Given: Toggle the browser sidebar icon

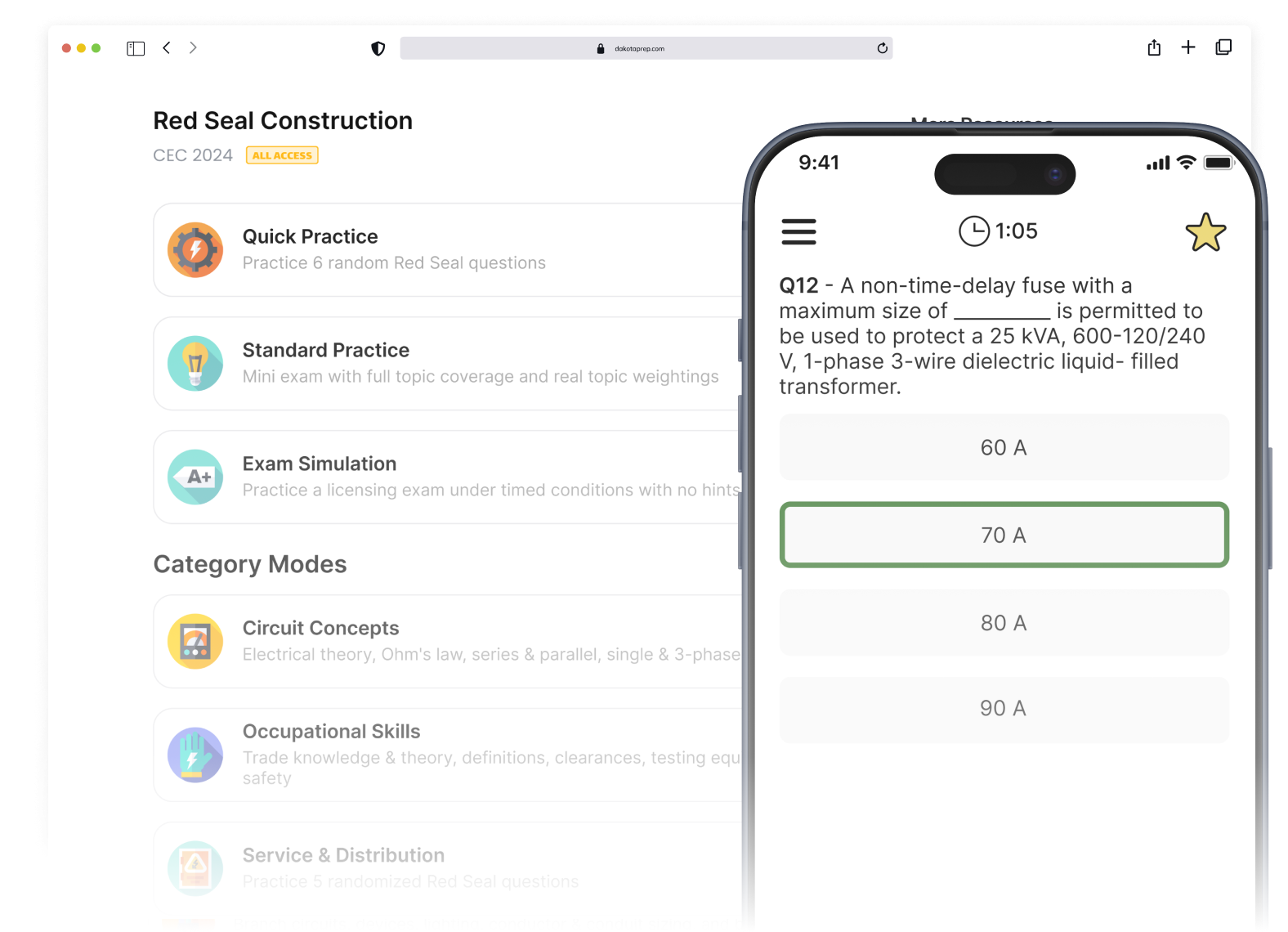Looking at the screenshot, I should pyautogui.click(x=136, y=49).
